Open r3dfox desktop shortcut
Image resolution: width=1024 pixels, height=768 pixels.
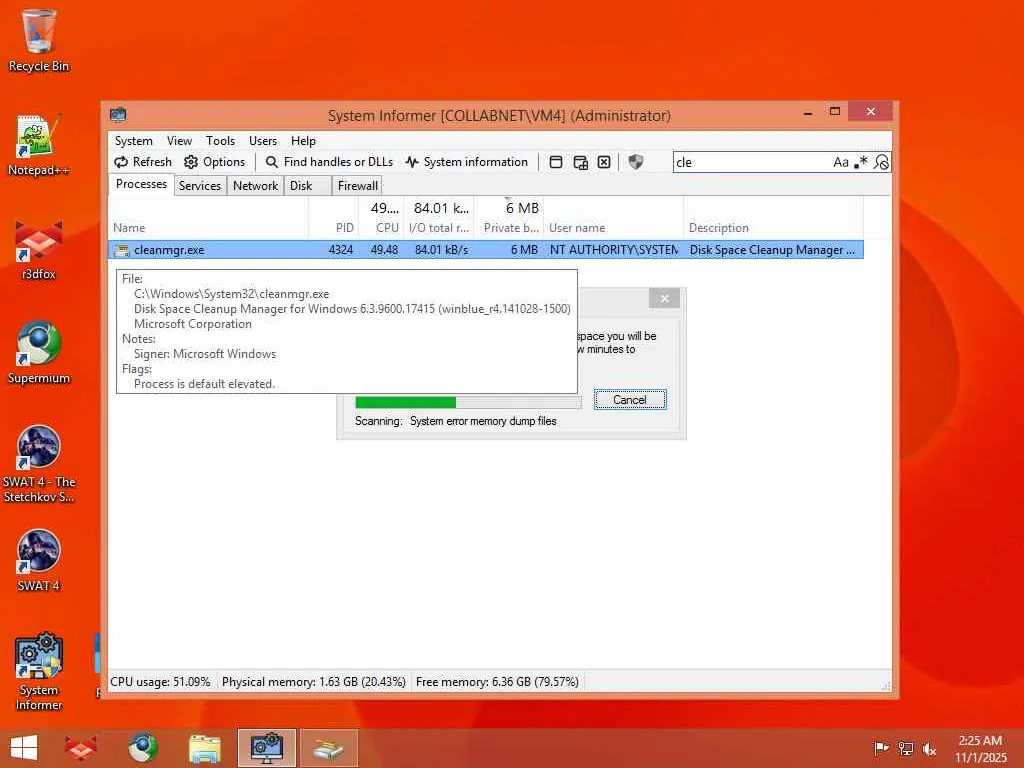point(39,249)
